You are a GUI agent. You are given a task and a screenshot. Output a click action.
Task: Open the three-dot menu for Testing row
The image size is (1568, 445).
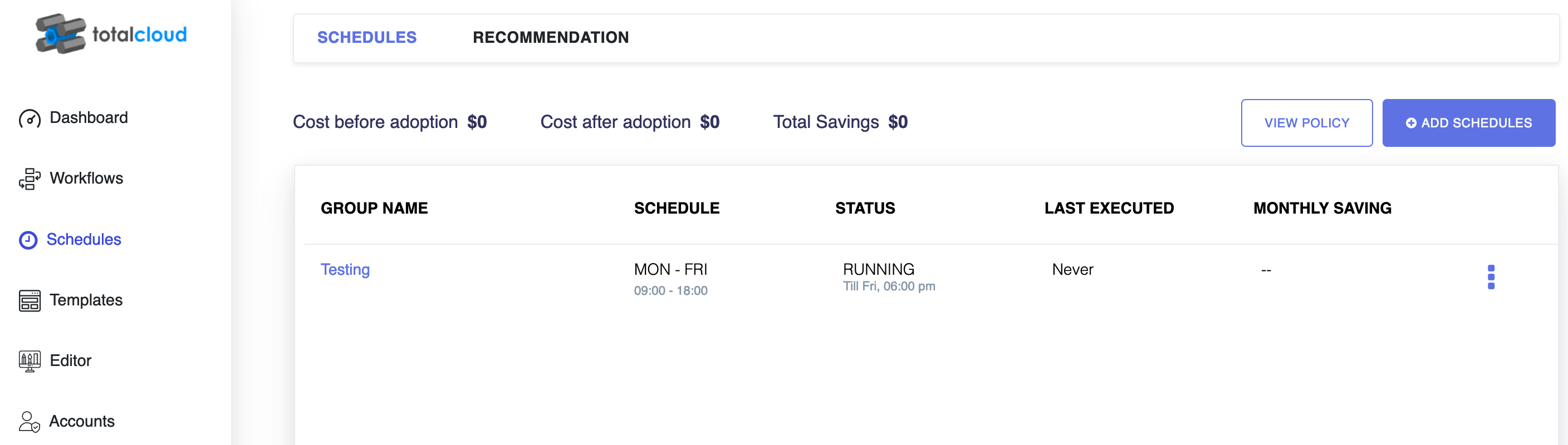coord(1491,277)
